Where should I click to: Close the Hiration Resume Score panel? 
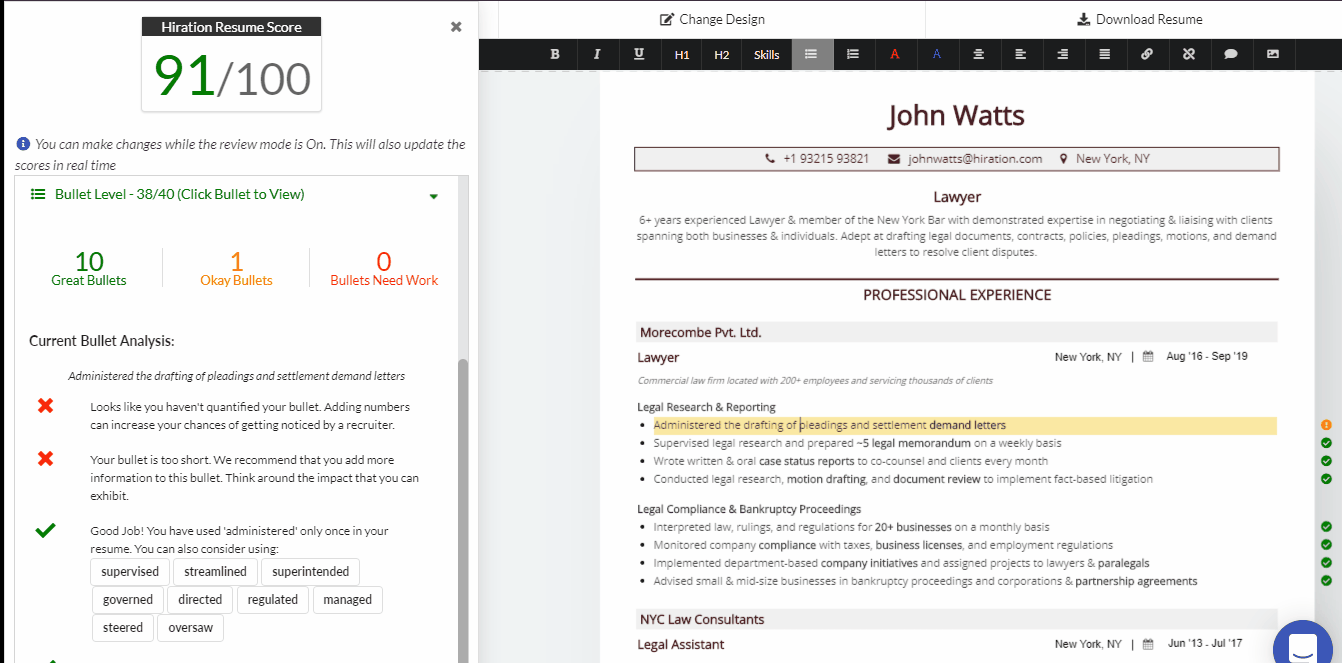tap(456, 27)
